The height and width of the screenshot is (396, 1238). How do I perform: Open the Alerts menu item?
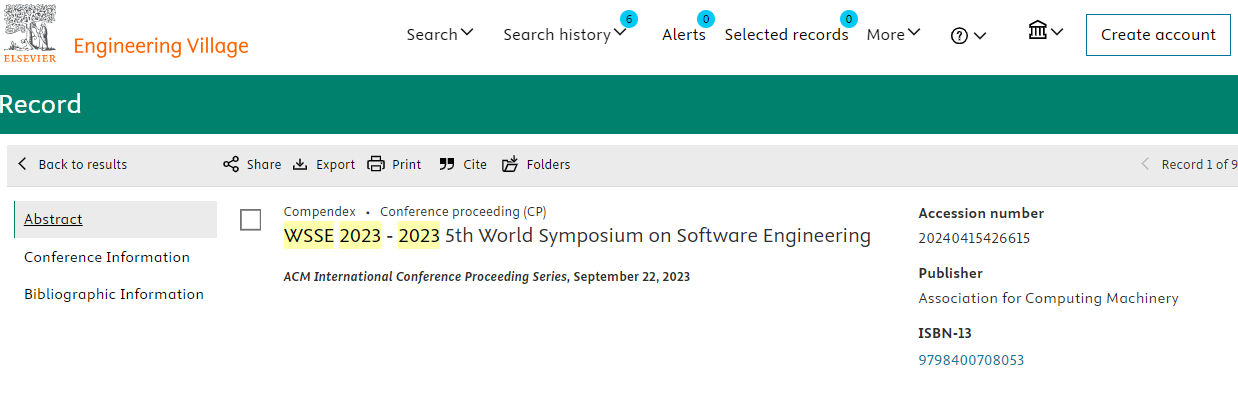coord(684,34)
